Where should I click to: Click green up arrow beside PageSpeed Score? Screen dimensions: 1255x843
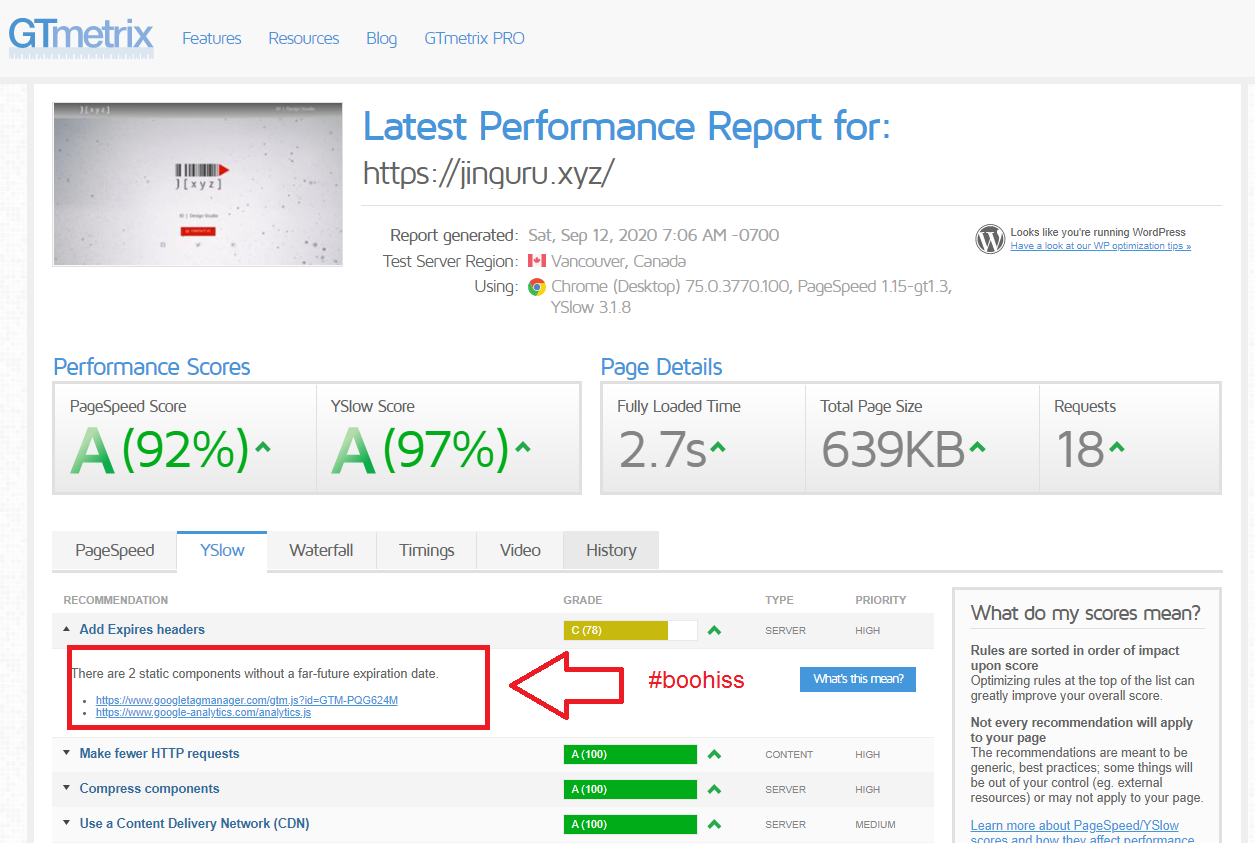point(263,447)
